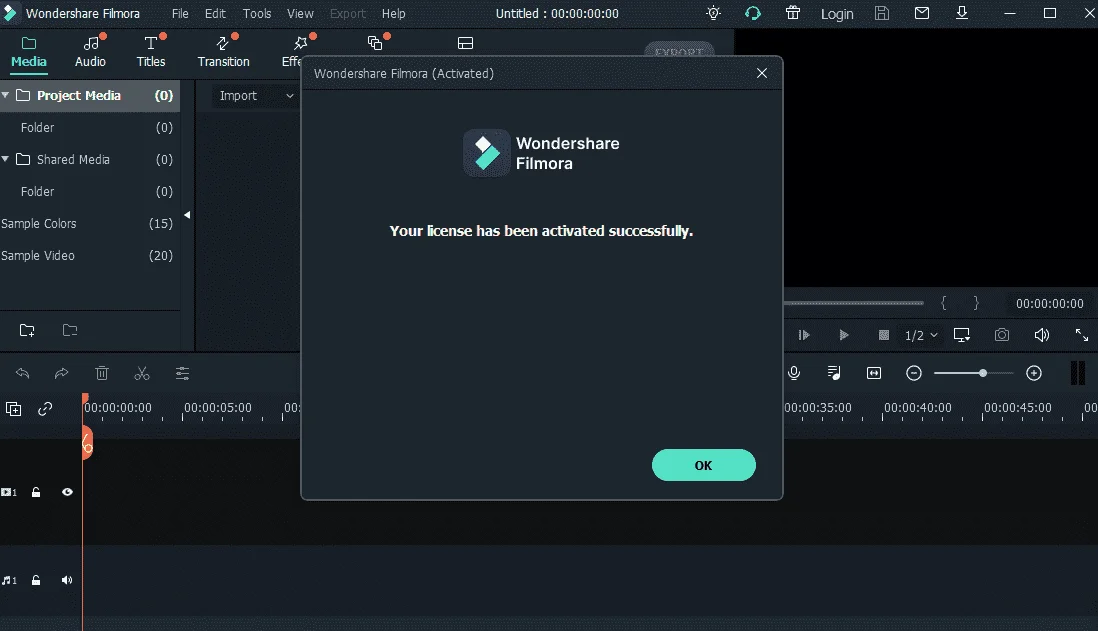Screen dimensions: 1098x631
Task: Open the Edit menu
Action: pyautogui.click(x=215, y=13)
